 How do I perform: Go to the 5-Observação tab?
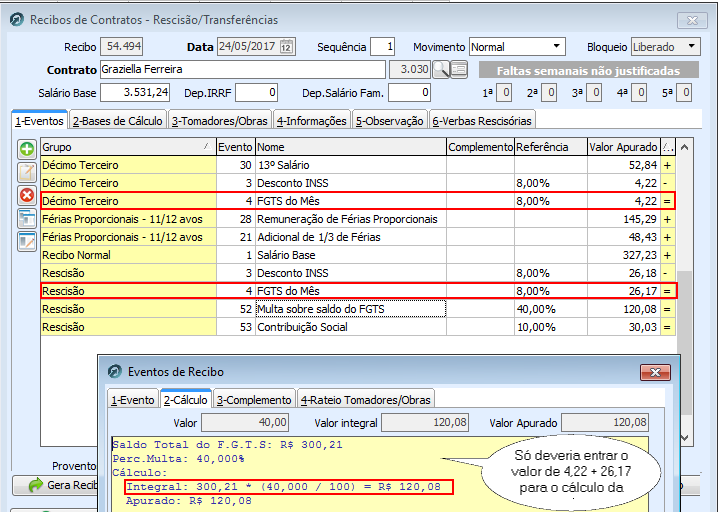point(390,121)
